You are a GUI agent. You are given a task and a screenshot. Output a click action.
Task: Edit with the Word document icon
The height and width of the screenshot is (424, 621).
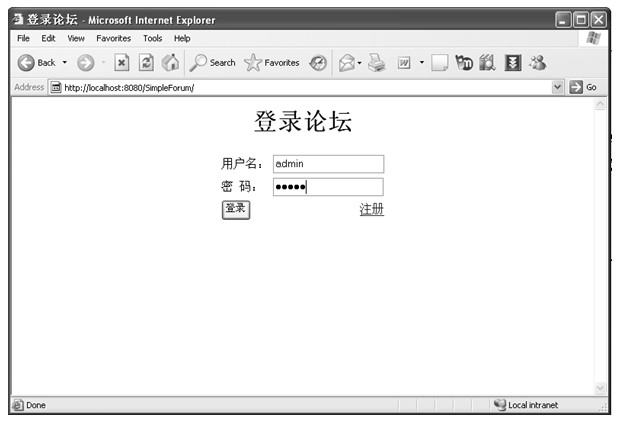(404, 63)
